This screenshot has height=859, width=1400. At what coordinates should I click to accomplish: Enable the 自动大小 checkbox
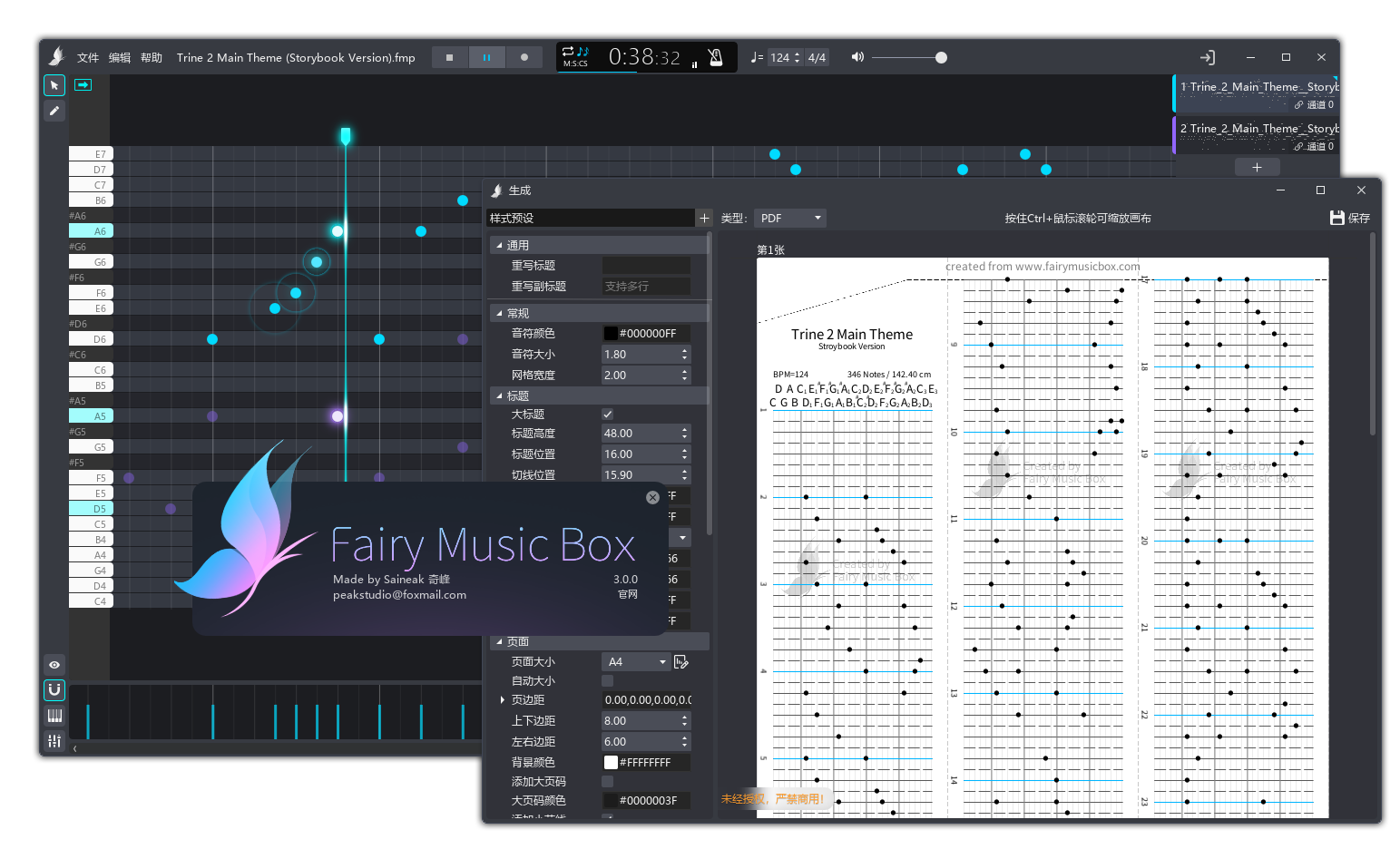(608, 680)
